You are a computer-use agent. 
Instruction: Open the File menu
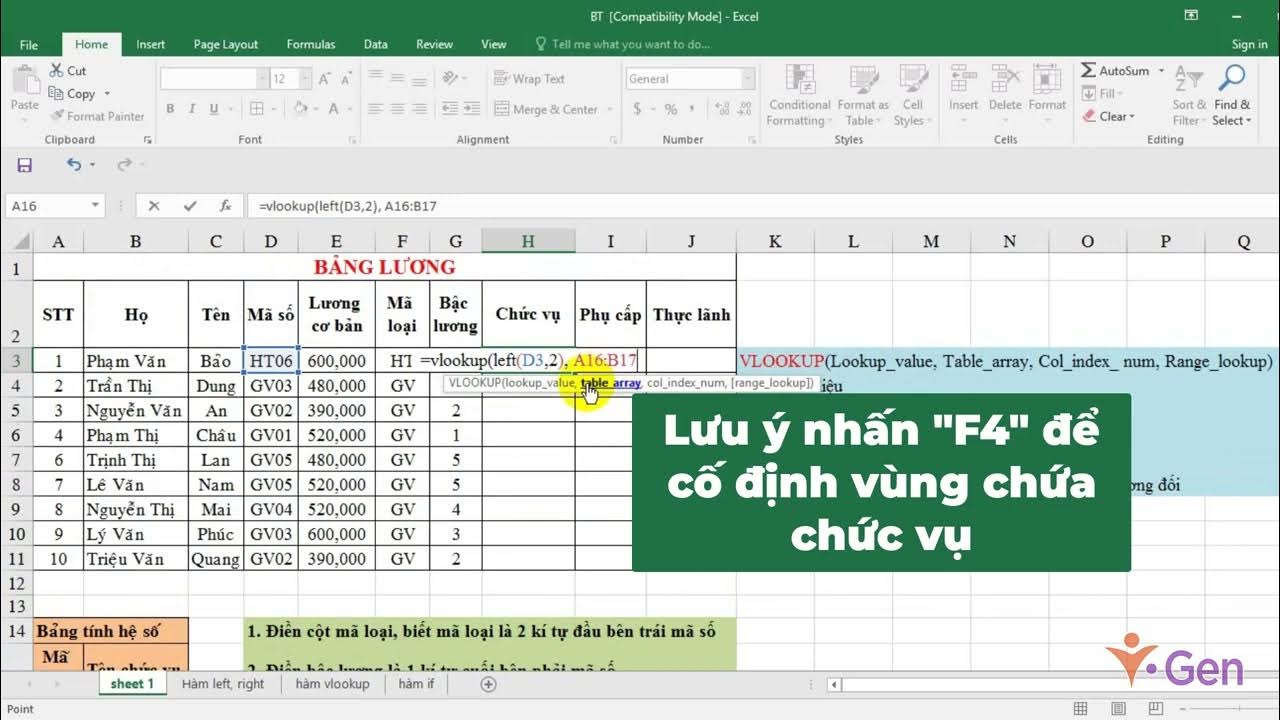tap(29, 44)
